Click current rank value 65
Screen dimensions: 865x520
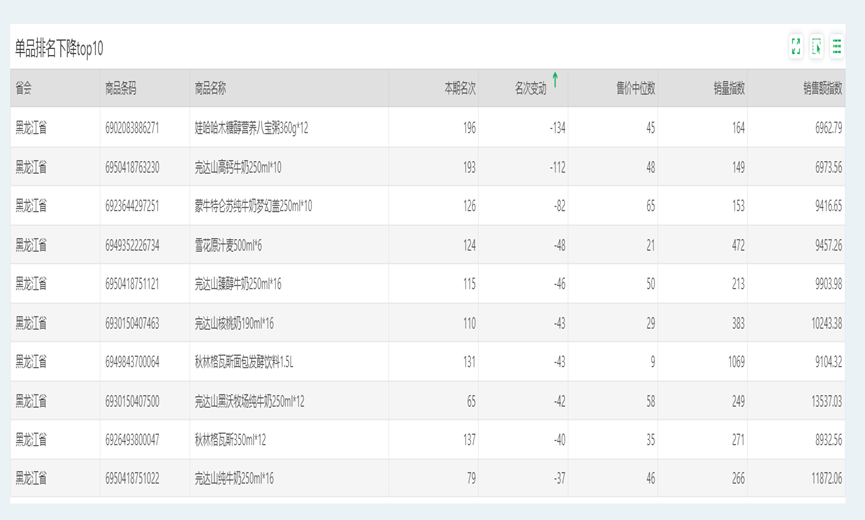[471, 401]
